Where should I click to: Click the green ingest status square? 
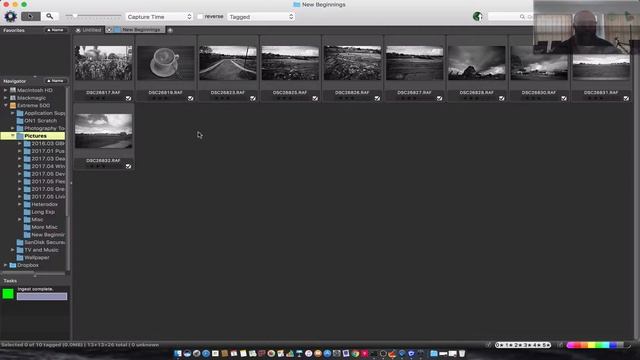(8, 293)
